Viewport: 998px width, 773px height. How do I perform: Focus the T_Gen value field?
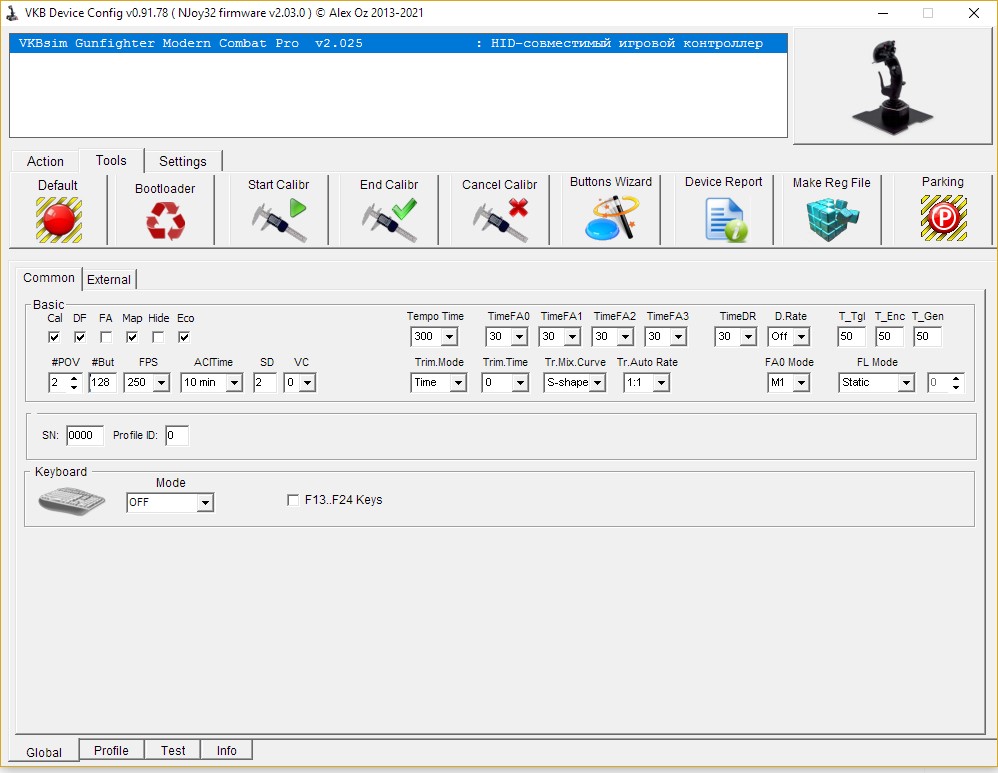tap(927, 337)
